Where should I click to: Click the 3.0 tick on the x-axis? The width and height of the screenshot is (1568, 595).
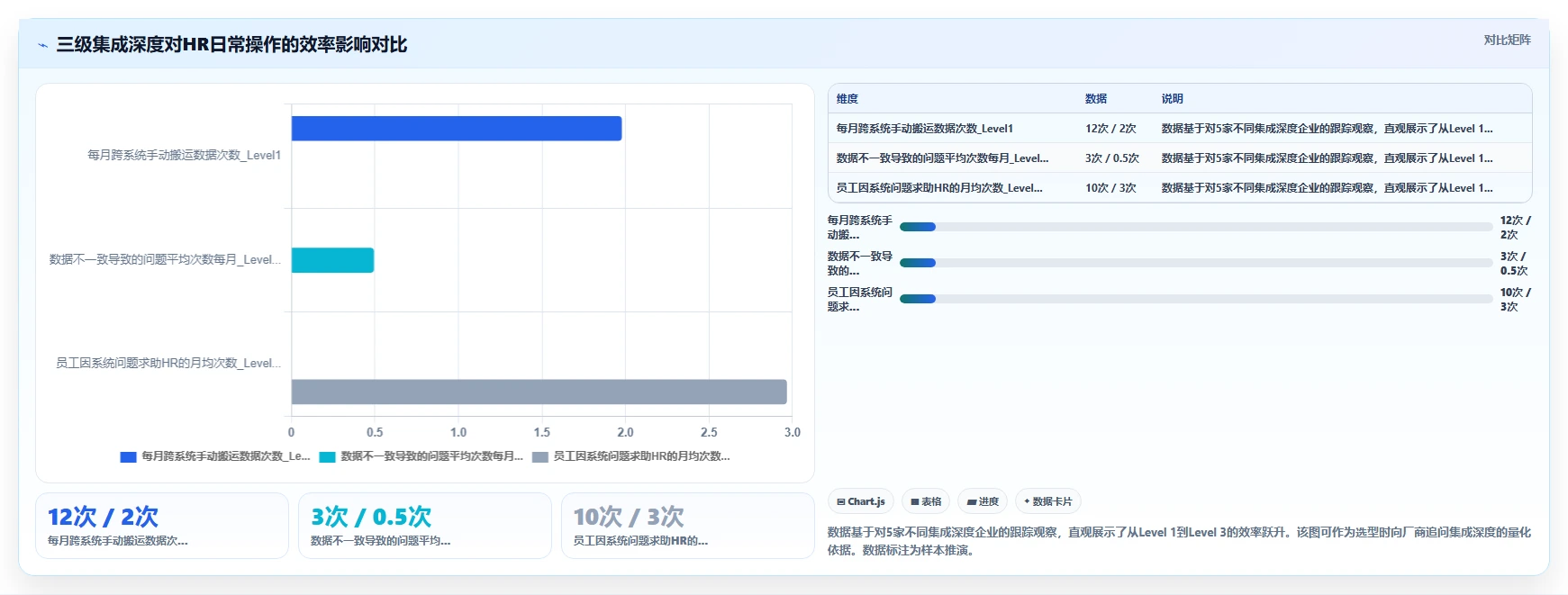coord(793,432)
